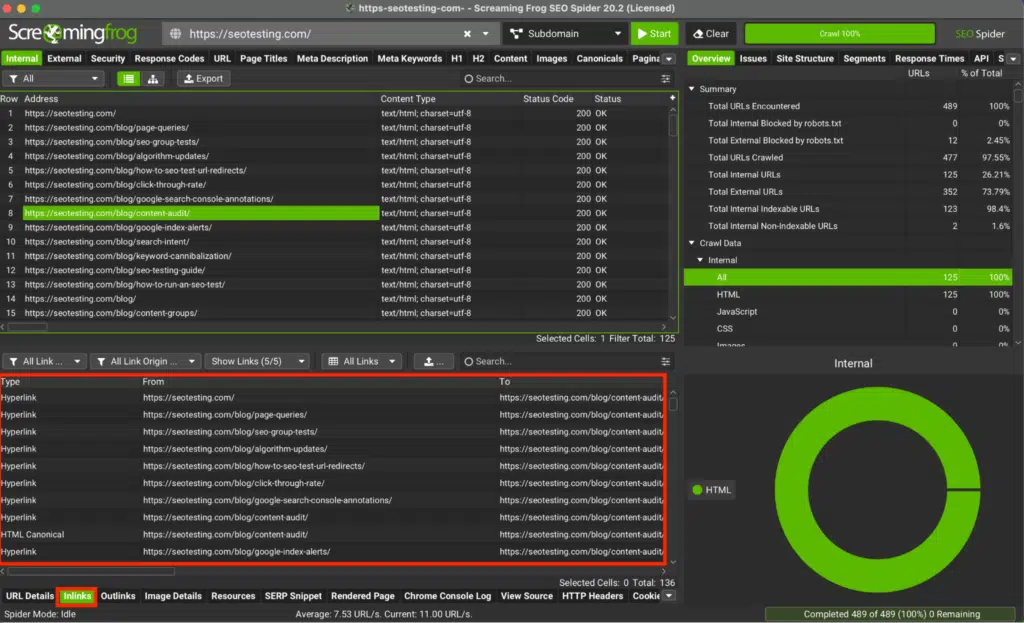Open the lower search filter settings icon
The width and height of the screenshot is (1024, 623).
click(x=665, y=361)
